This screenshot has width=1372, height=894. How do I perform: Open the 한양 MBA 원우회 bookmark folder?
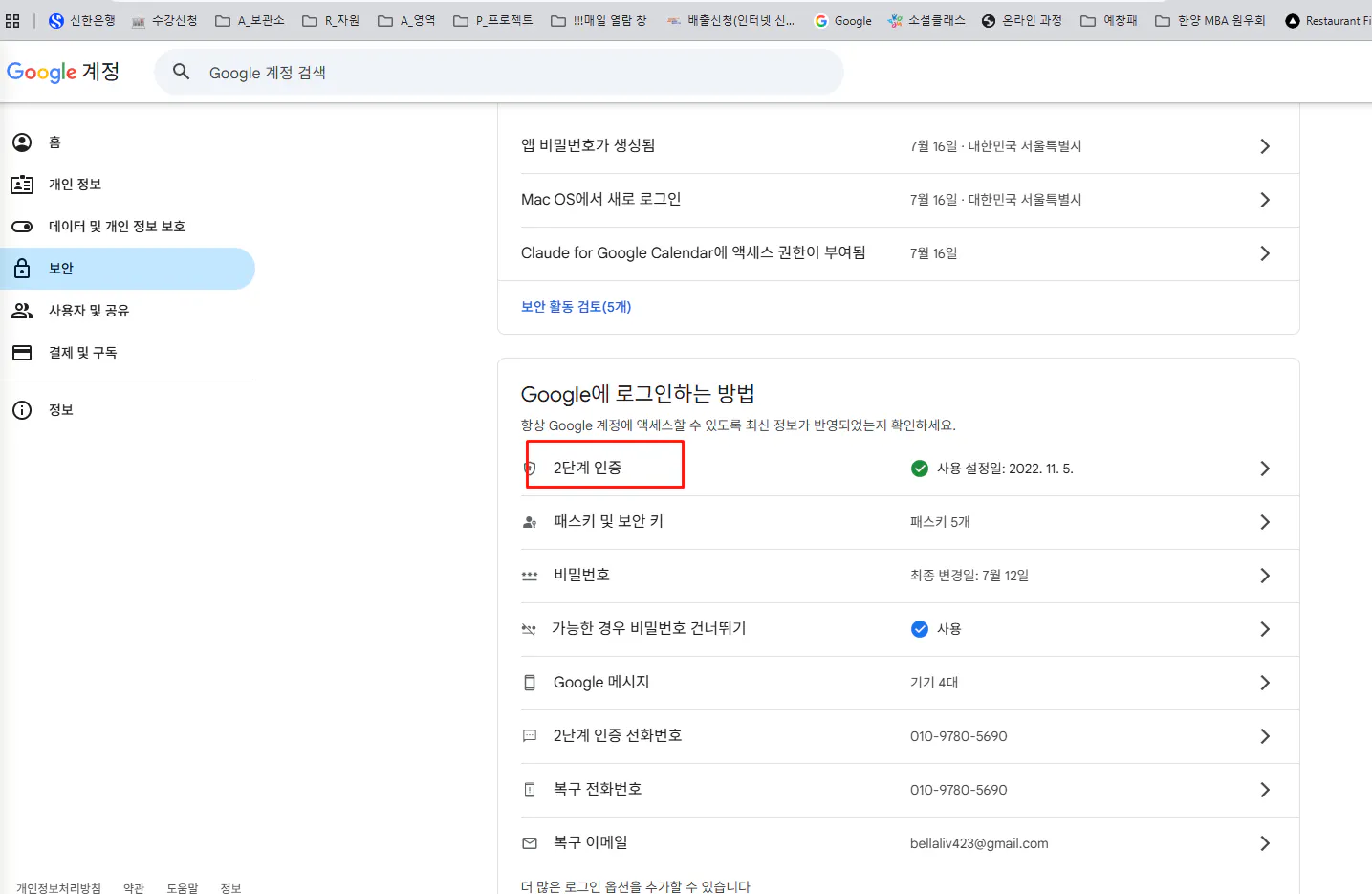click(1210, 20)
